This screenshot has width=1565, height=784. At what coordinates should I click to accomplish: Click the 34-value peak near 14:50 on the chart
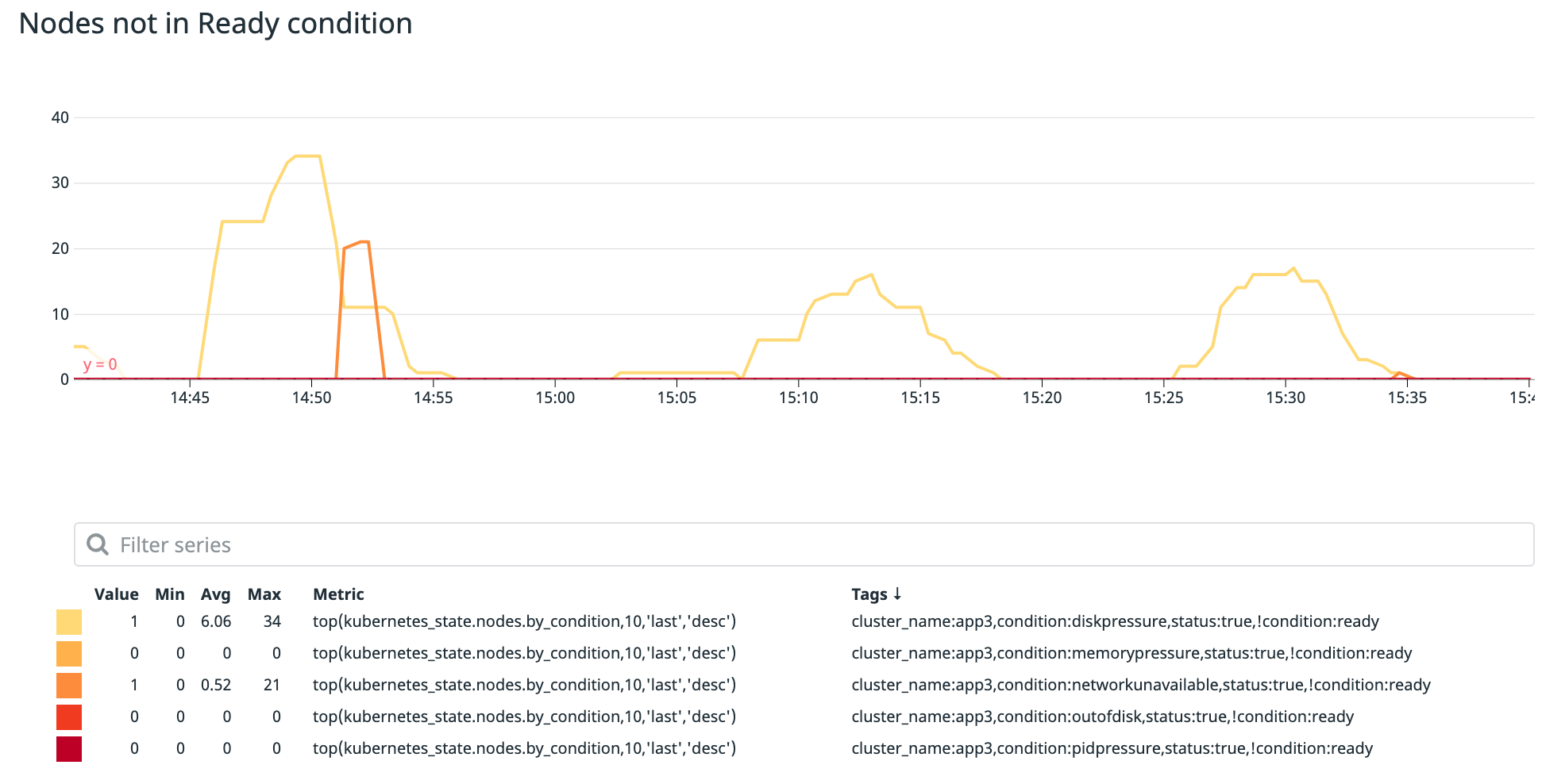tap(308, 157)
